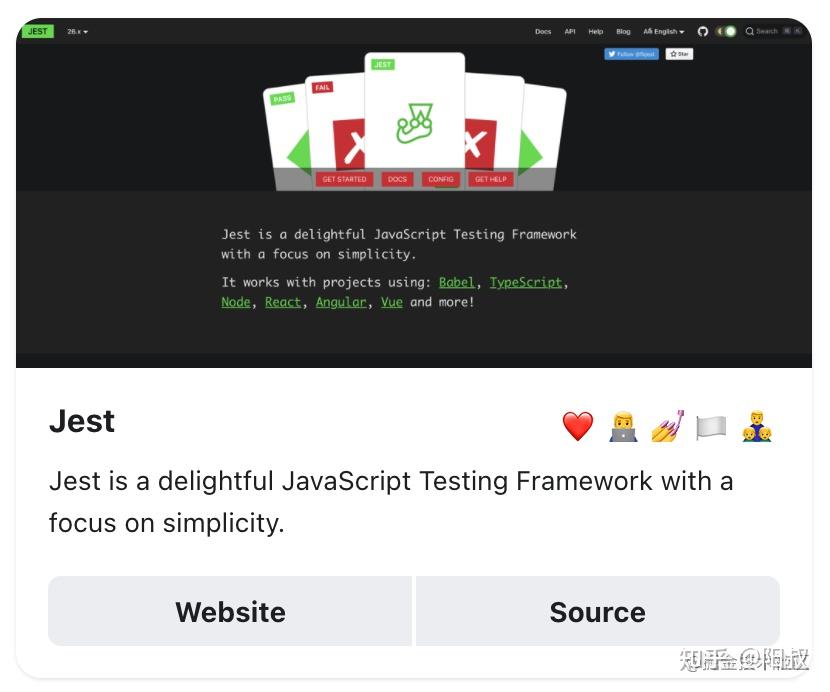Click the GET STARTED button

[344, 179]
